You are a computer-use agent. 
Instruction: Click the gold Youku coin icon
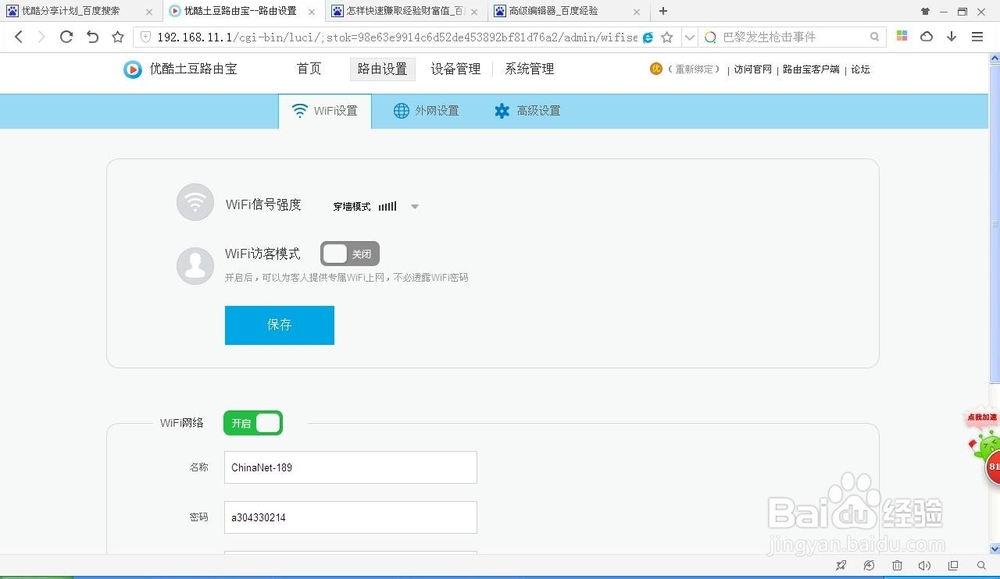(x=656, y=68)
